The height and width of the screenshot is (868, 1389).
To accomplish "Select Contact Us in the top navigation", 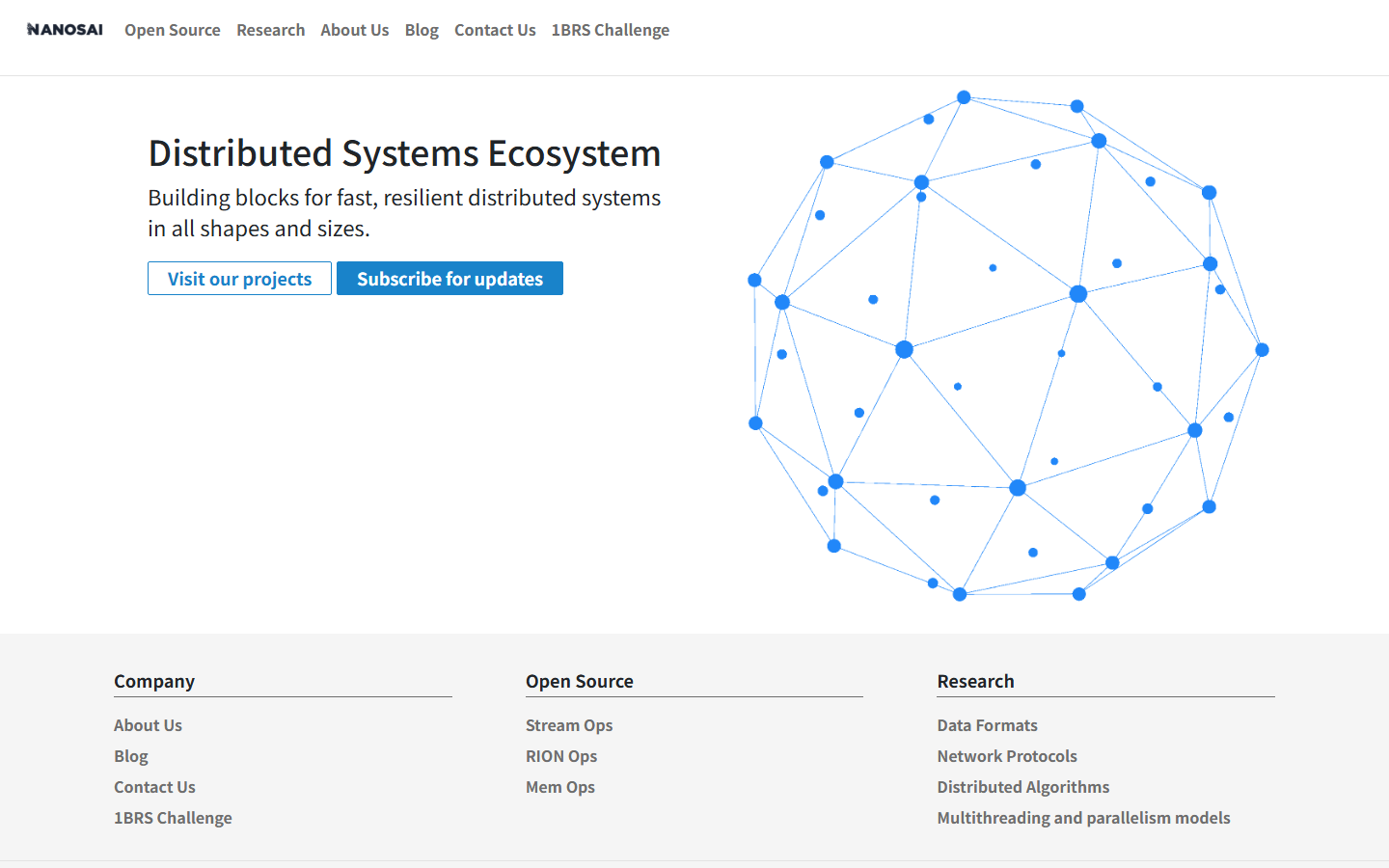I will (x=495, y=30).
